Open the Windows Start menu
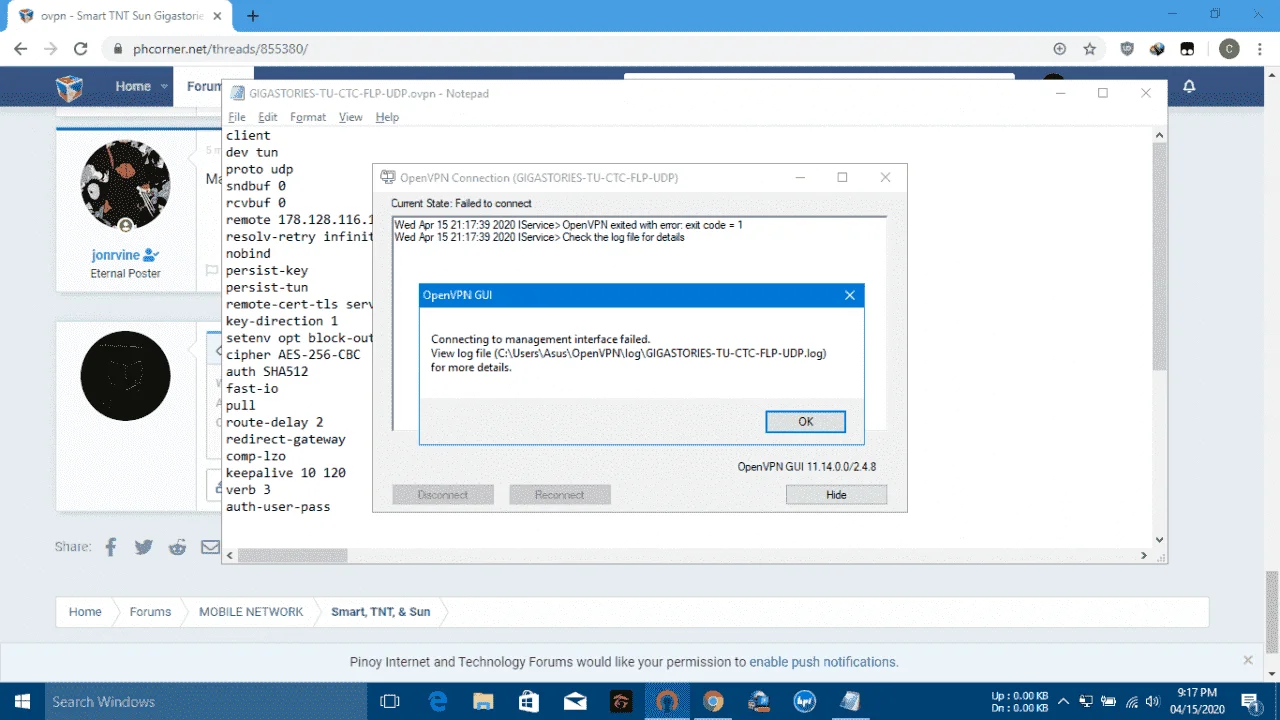Image resolution: width=1280 pixels, height=720 pixels. tap(21, 701)
